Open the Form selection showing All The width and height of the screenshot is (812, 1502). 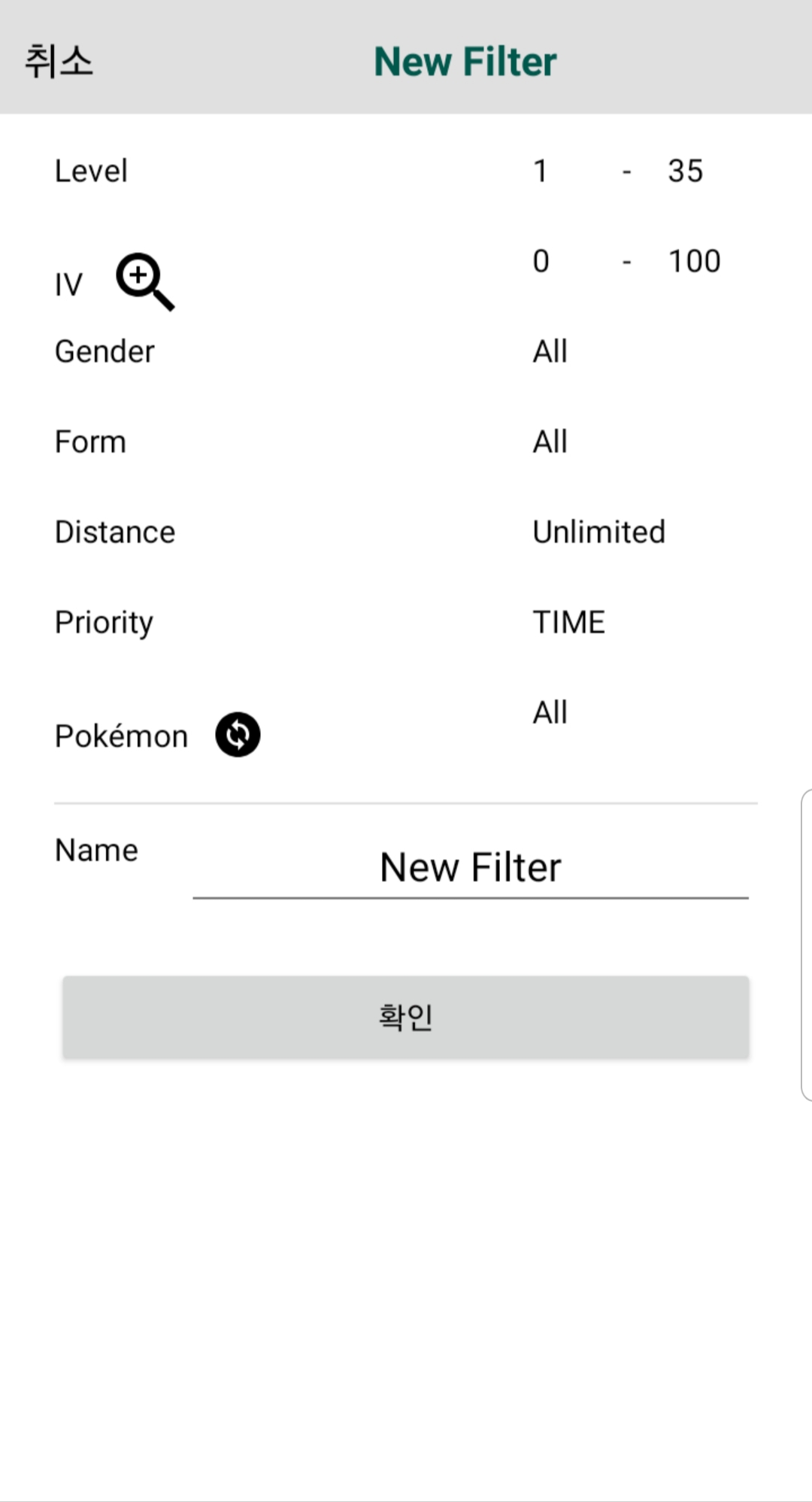point(550,441)
